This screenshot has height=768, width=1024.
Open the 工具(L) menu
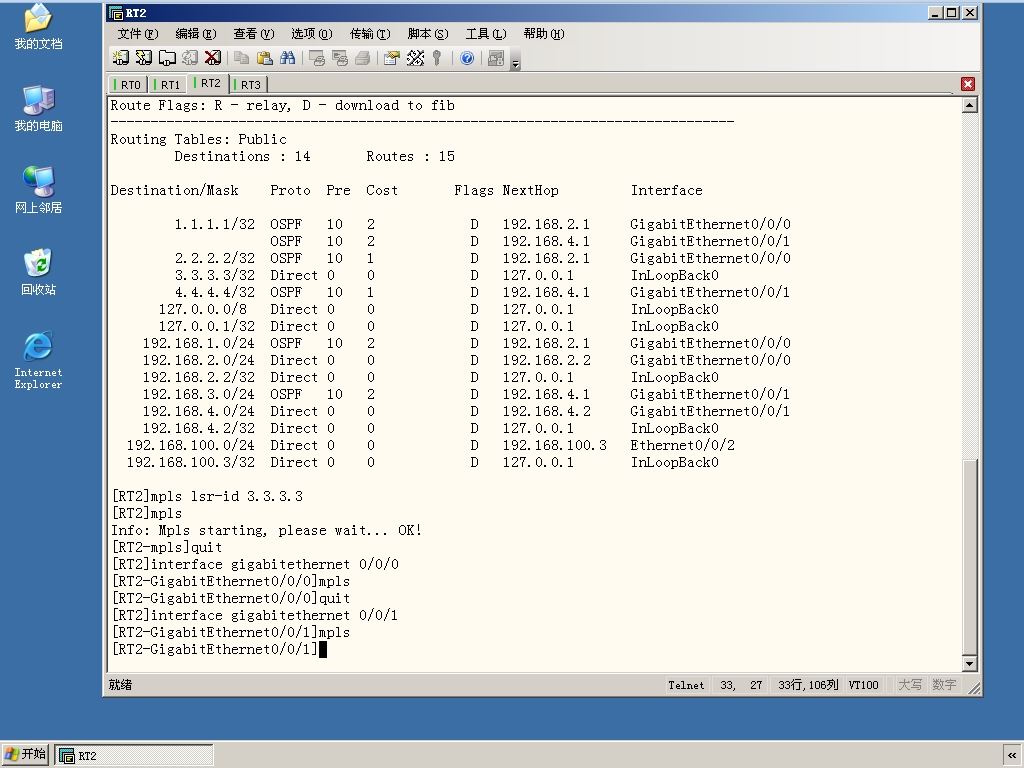pos(487,34)
